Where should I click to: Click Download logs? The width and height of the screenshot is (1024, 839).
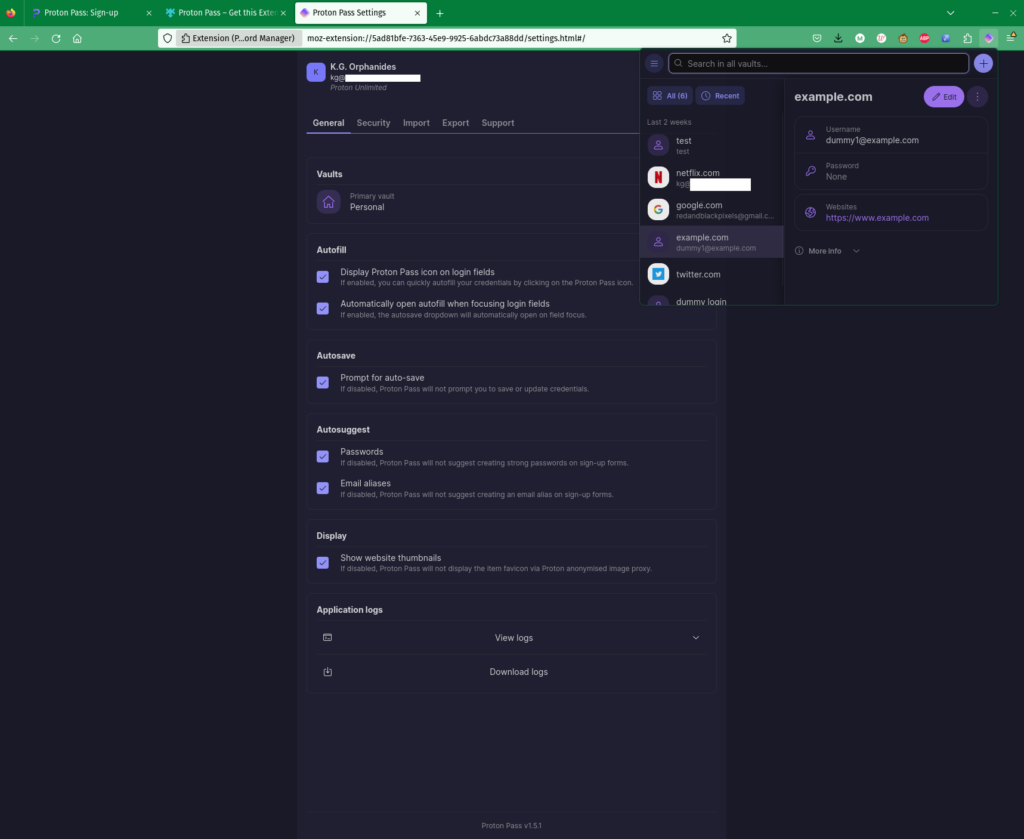(x=512, y=672)
